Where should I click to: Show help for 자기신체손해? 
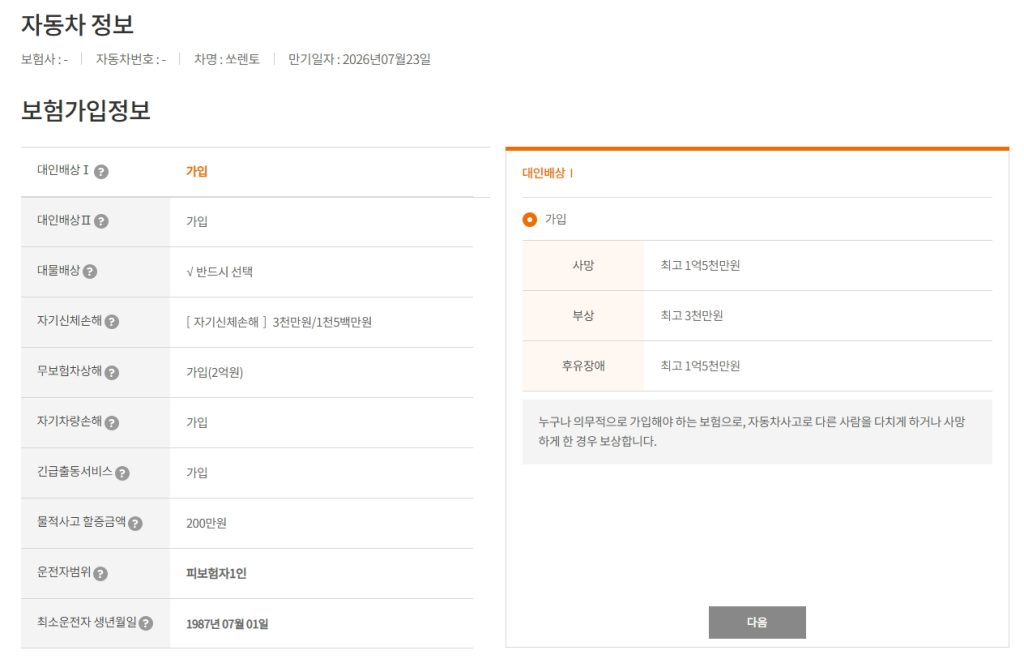[x=112, y=322]
